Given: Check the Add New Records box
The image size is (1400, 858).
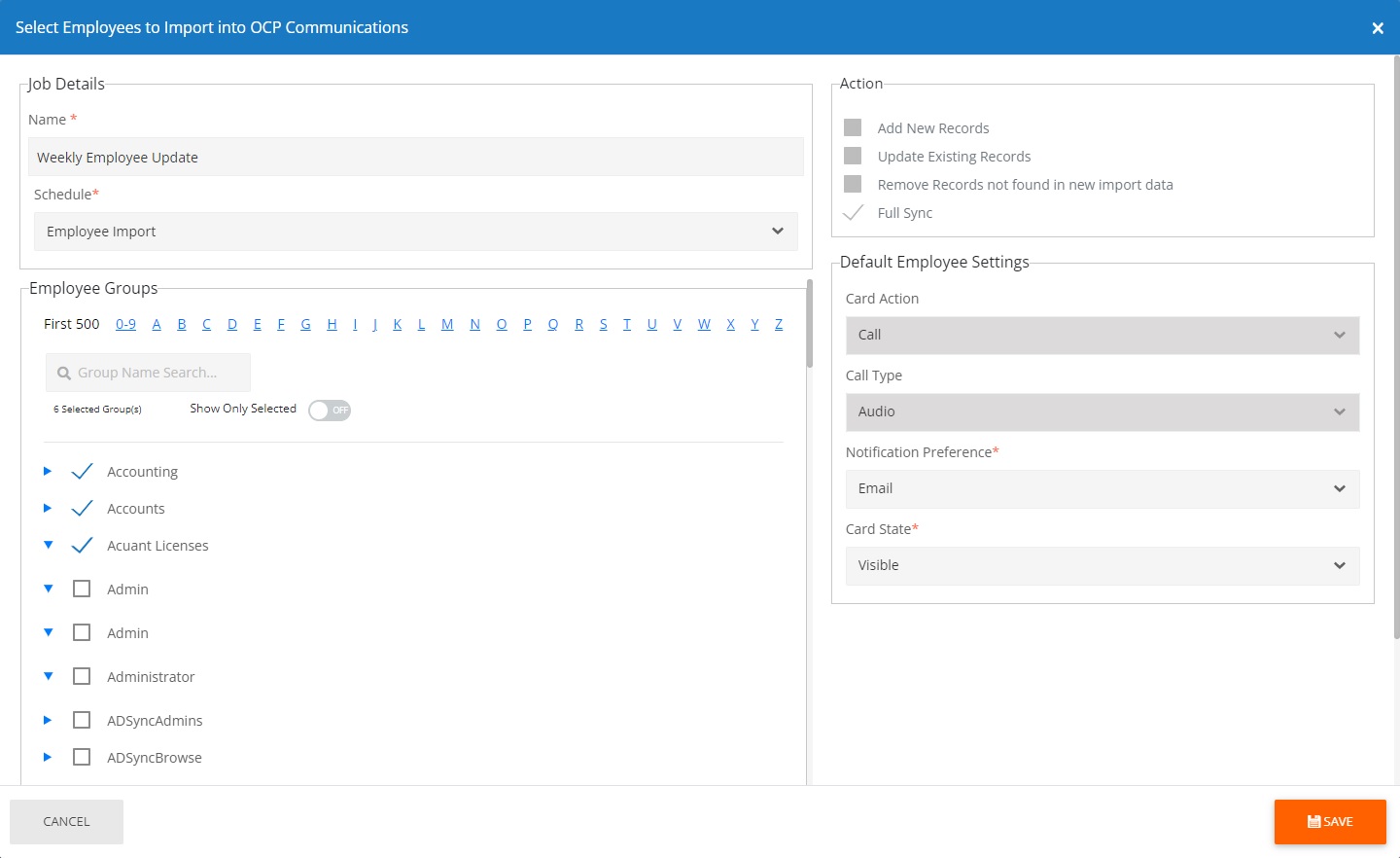Looking at the screenshot, I should coord(853,127).
